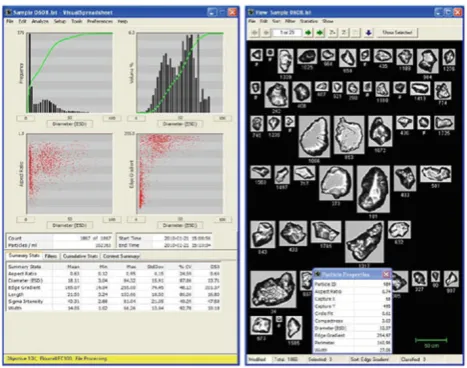Select particle thumbnail labeled 373

[x=336, y=183]
